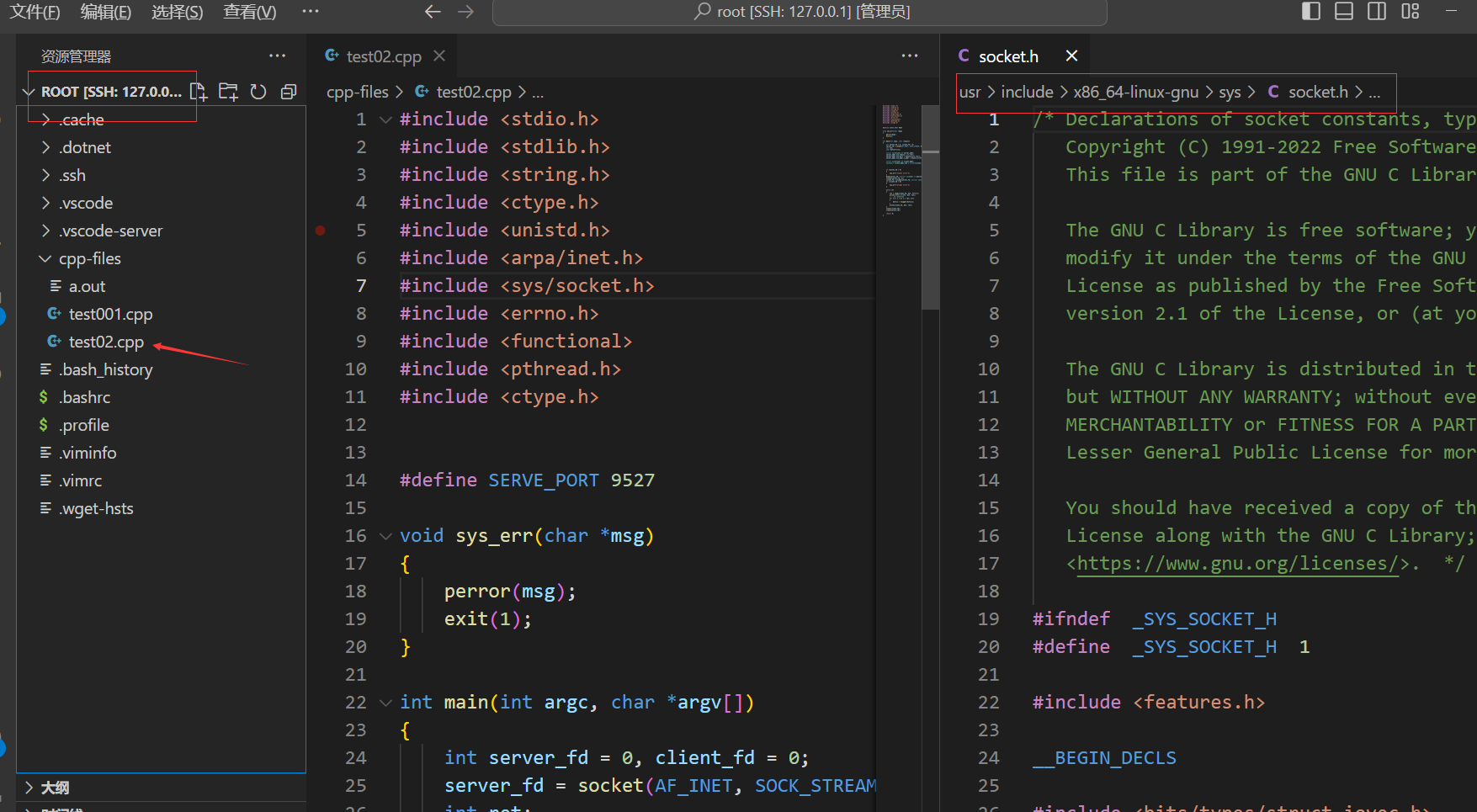This screenshot has width=1477, height=812.
Task: Click sys in socket.h breadcrumb
Action: click(1230, 92)
